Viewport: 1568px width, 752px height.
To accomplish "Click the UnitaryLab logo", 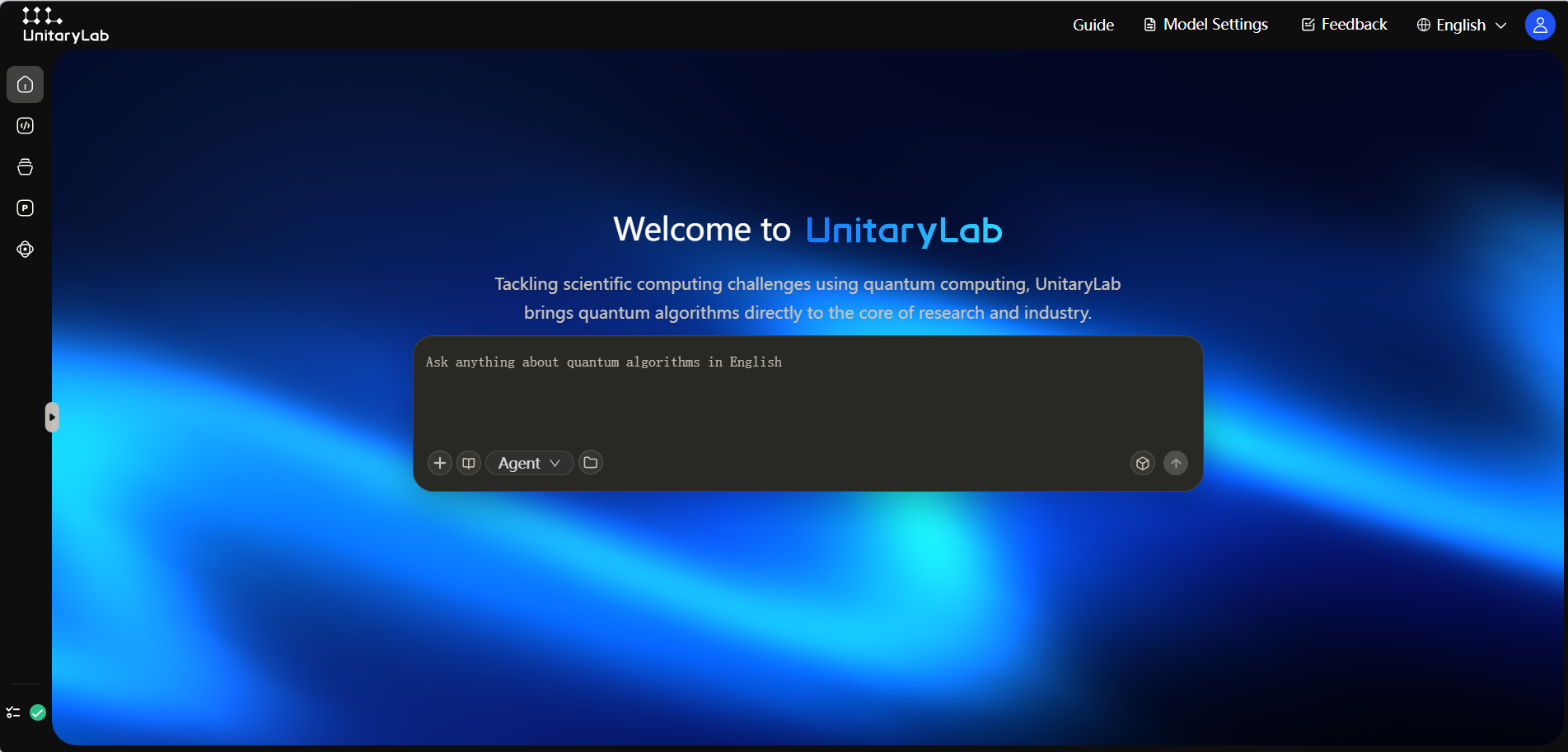I will click(x=65, y=25).
